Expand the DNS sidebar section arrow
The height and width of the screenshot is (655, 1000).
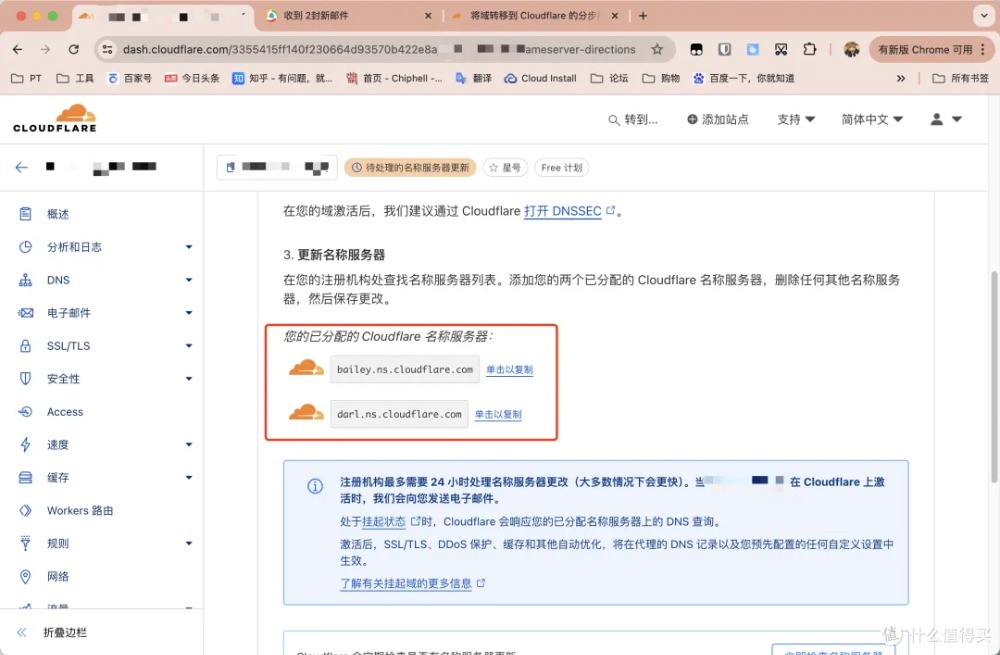point(189,280)
